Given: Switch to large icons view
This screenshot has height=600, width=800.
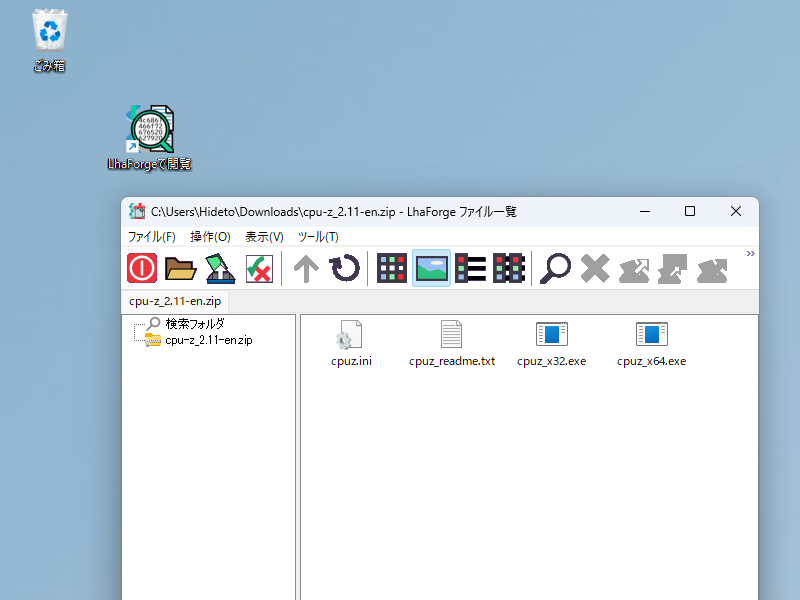Looking at the screenshot, I should 391,268.
